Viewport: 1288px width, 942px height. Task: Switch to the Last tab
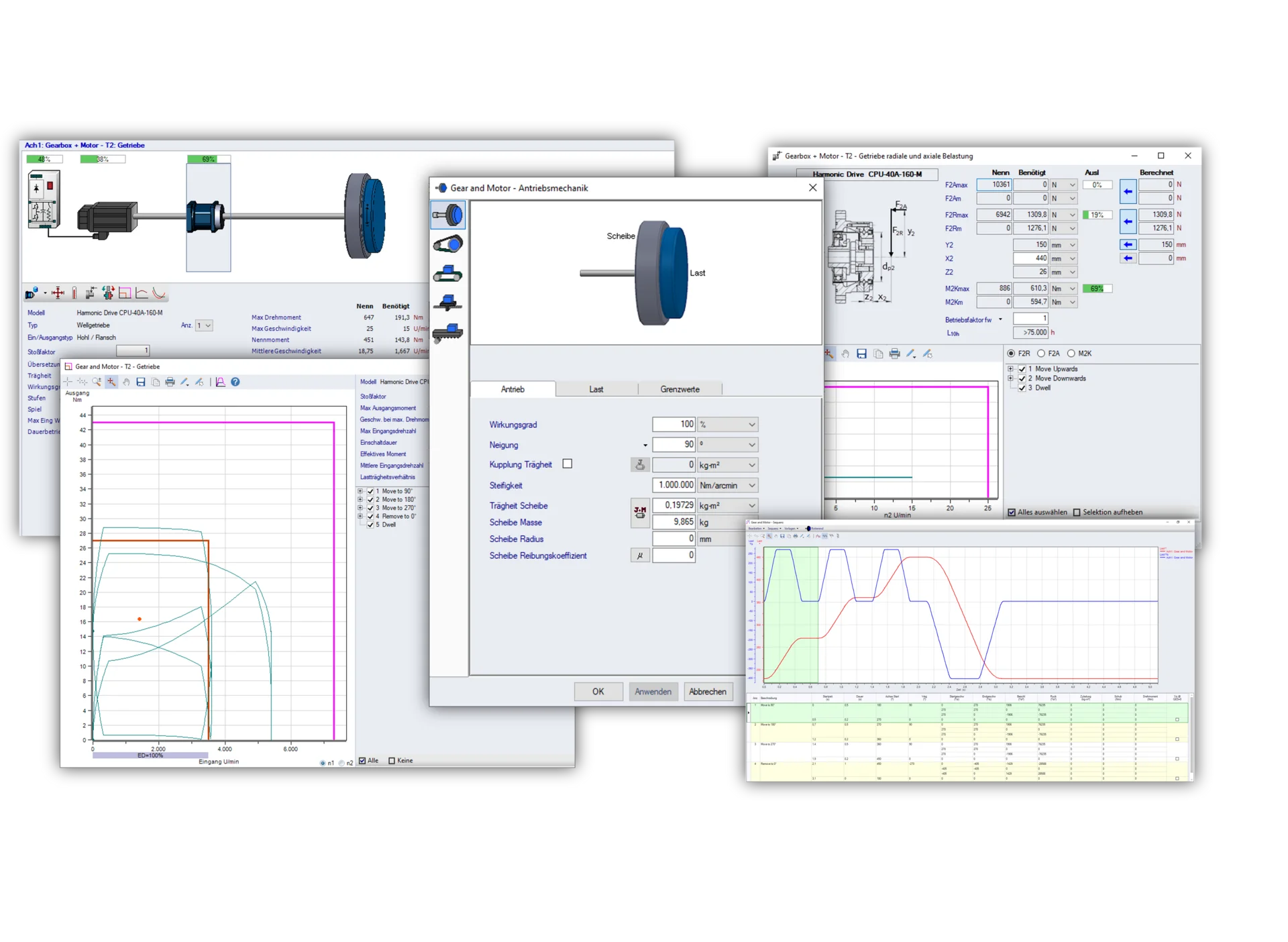click(x=596, y=390)
